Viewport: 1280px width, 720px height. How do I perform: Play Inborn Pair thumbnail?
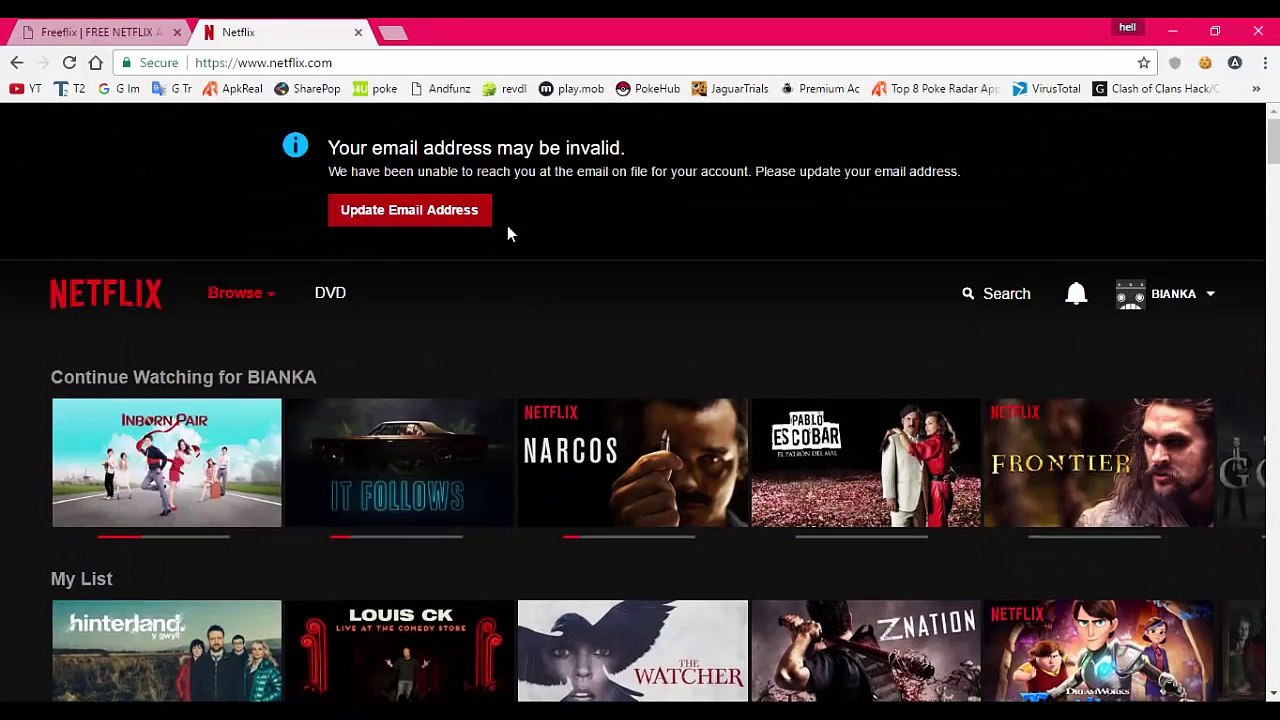point(167,462)
